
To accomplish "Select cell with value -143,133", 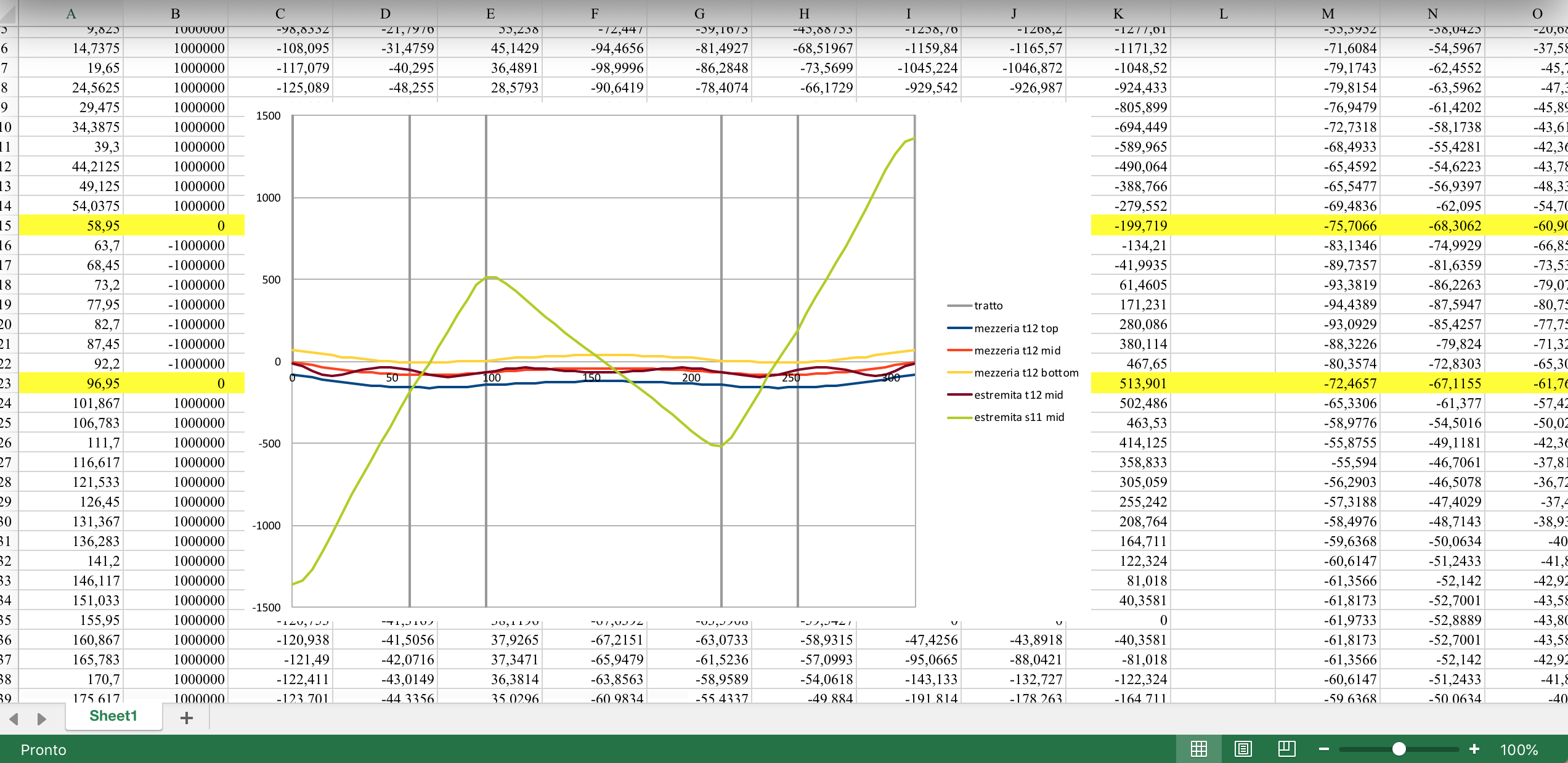I will (x=909, y=679).
